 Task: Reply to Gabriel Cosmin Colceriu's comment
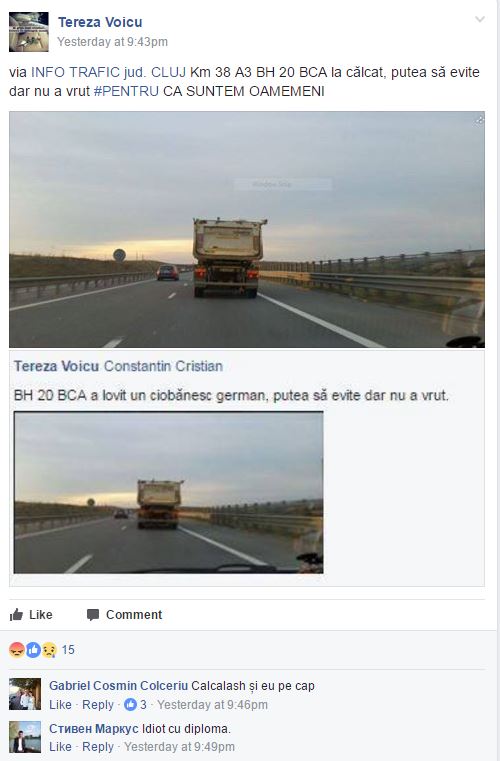tap(98, 705)
